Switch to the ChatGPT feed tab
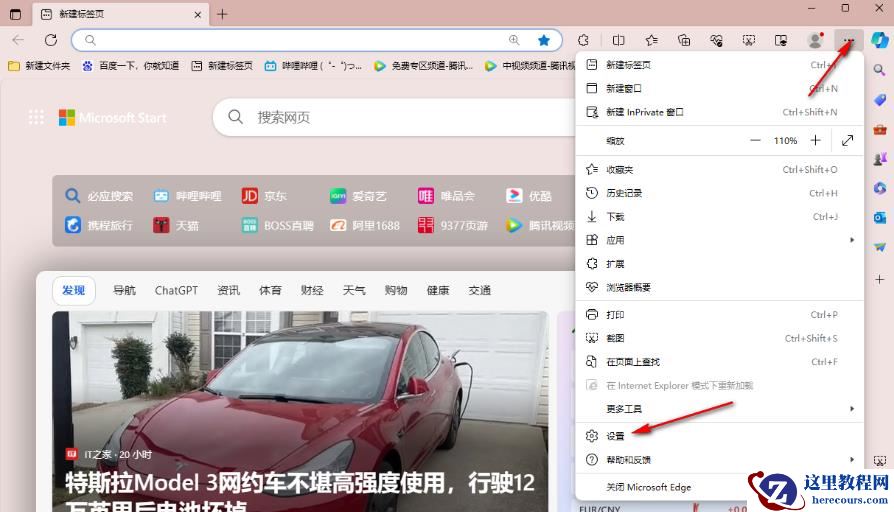This screenshot has height=512, width=894. point(176,291)
